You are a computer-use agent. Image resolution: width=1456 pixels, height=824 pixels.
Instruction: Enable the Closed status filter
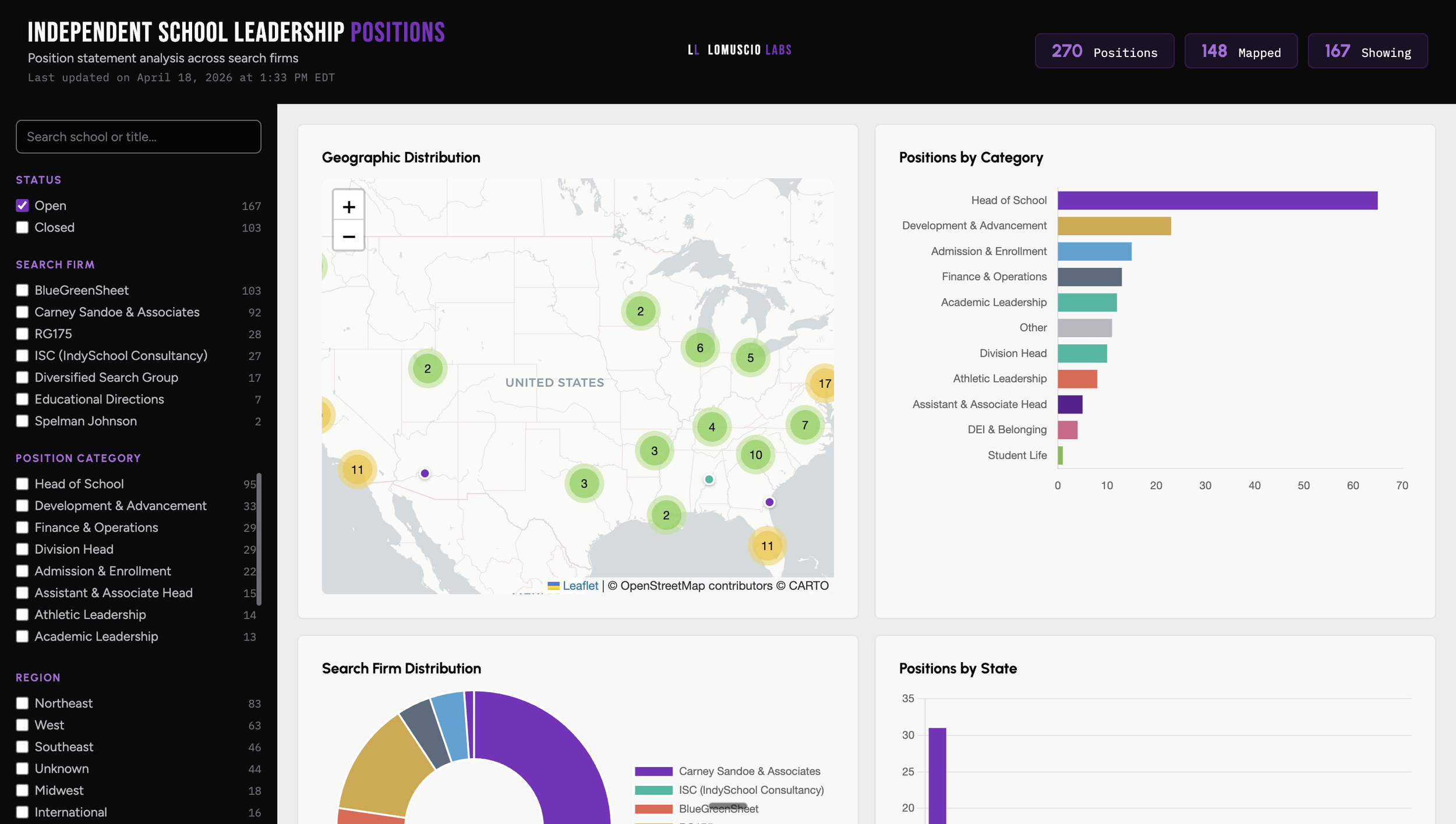pyautogui.click(x=22, y=228)
